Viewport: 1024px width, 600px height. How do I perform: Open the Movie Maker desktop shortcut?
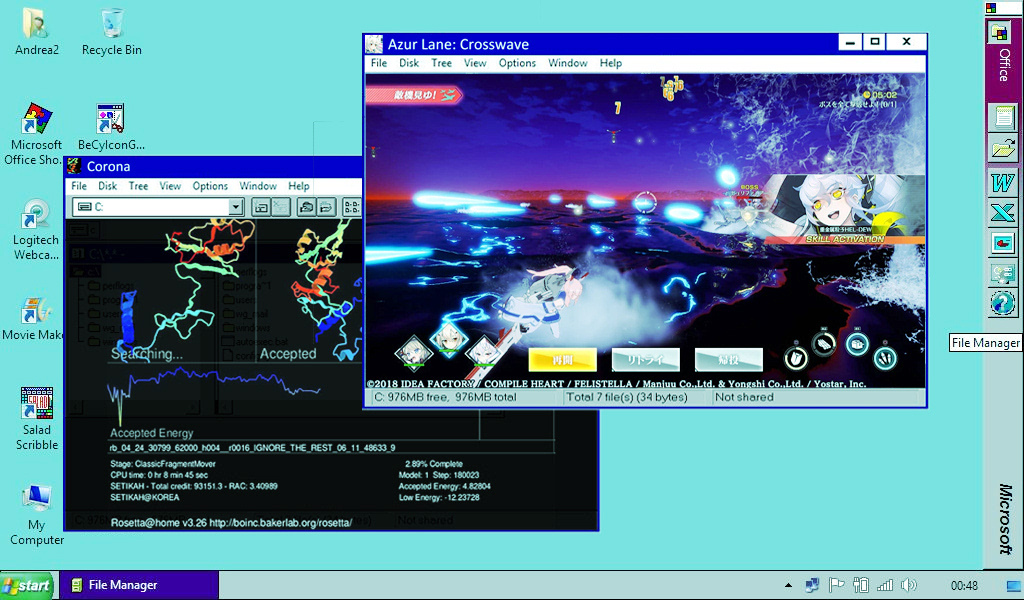(x=33, y=319)
